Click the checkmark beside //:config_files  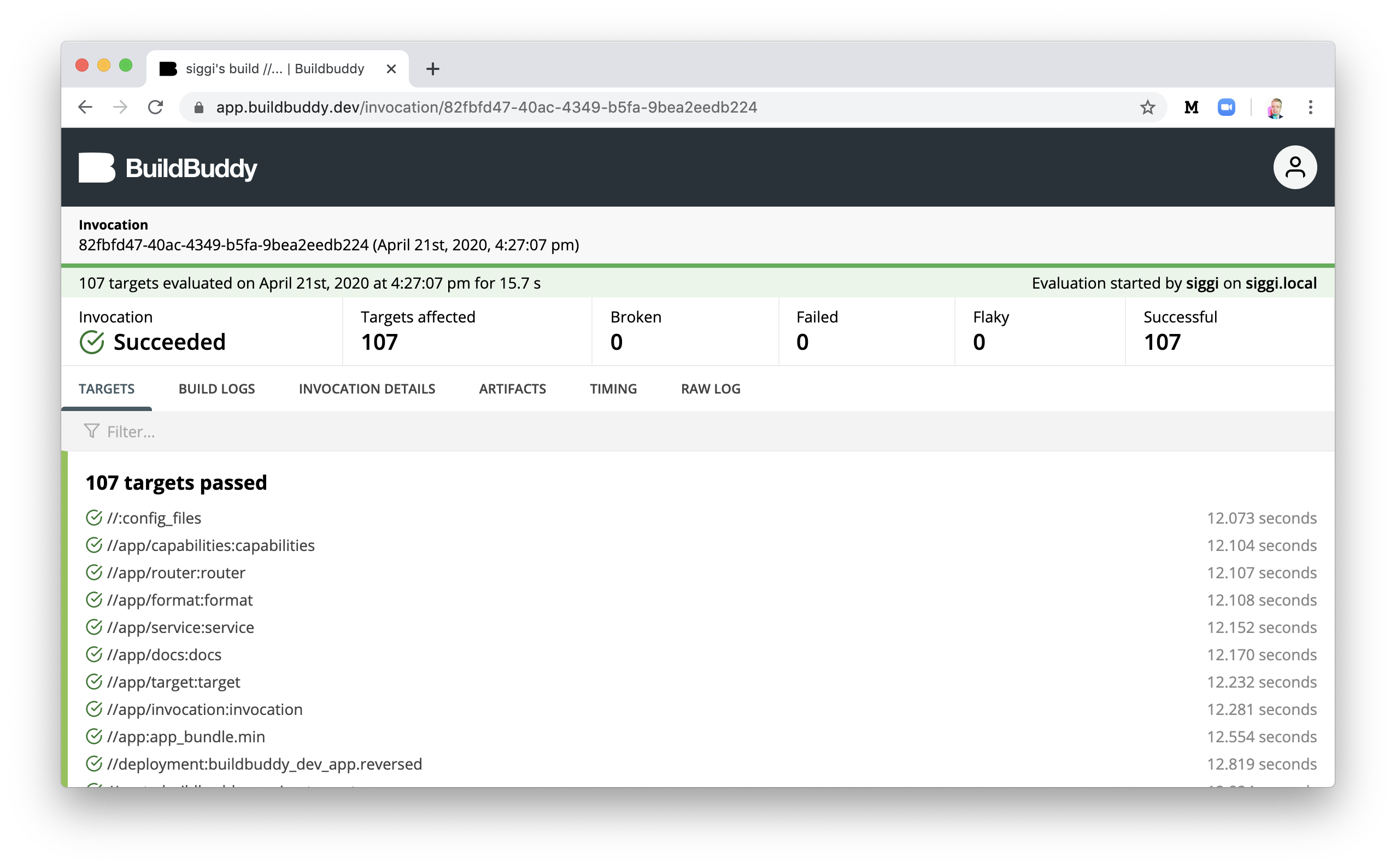(x=94, y=518)
